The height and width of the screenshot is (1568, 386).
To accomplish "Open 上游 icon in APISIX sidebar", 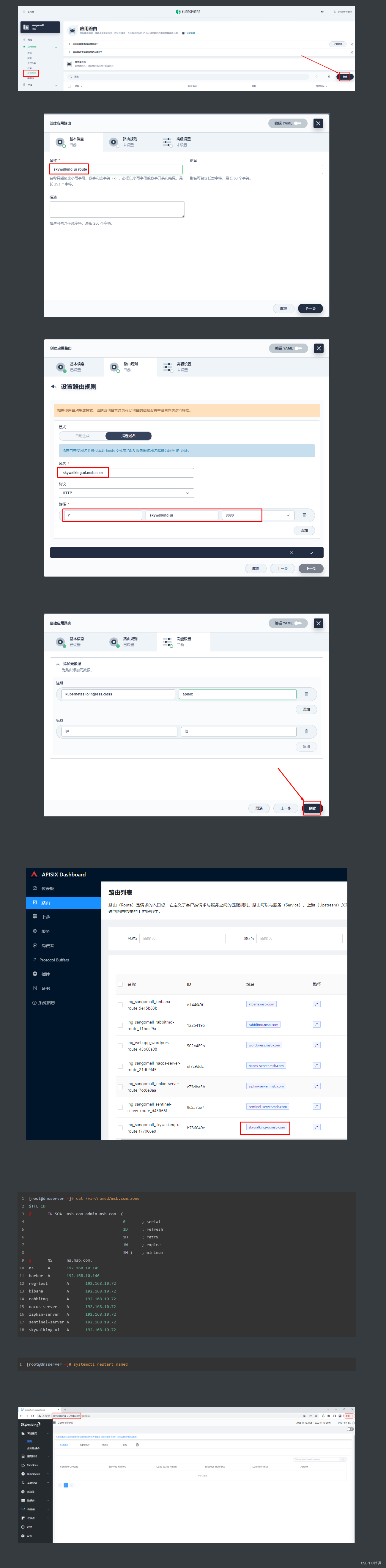I will (x=35, y=917).
